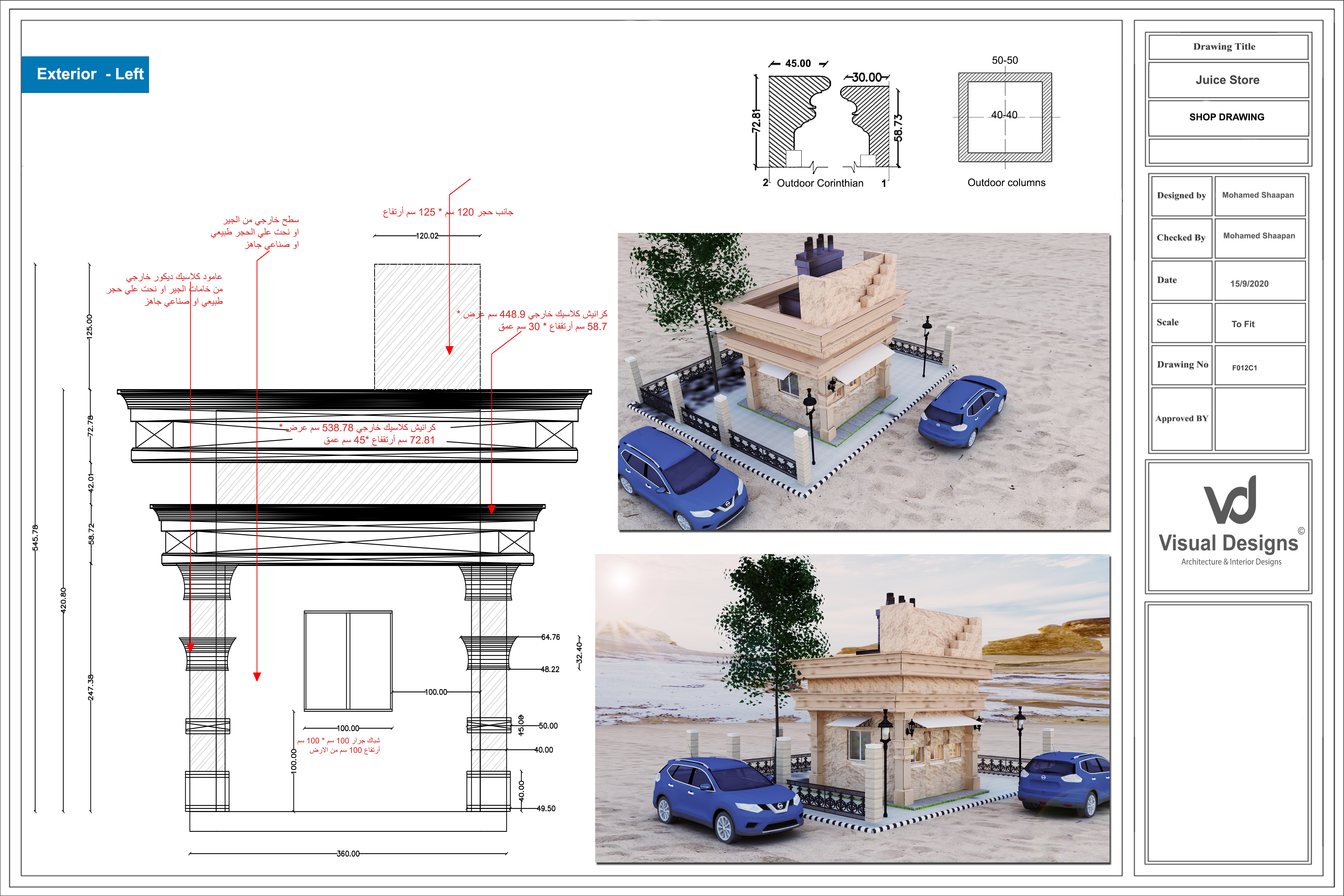Image resolution: width=1344 pixels, height=896 pixels.
Task: Open the bottom street-level render image
Action: click(x=852, y=708)
